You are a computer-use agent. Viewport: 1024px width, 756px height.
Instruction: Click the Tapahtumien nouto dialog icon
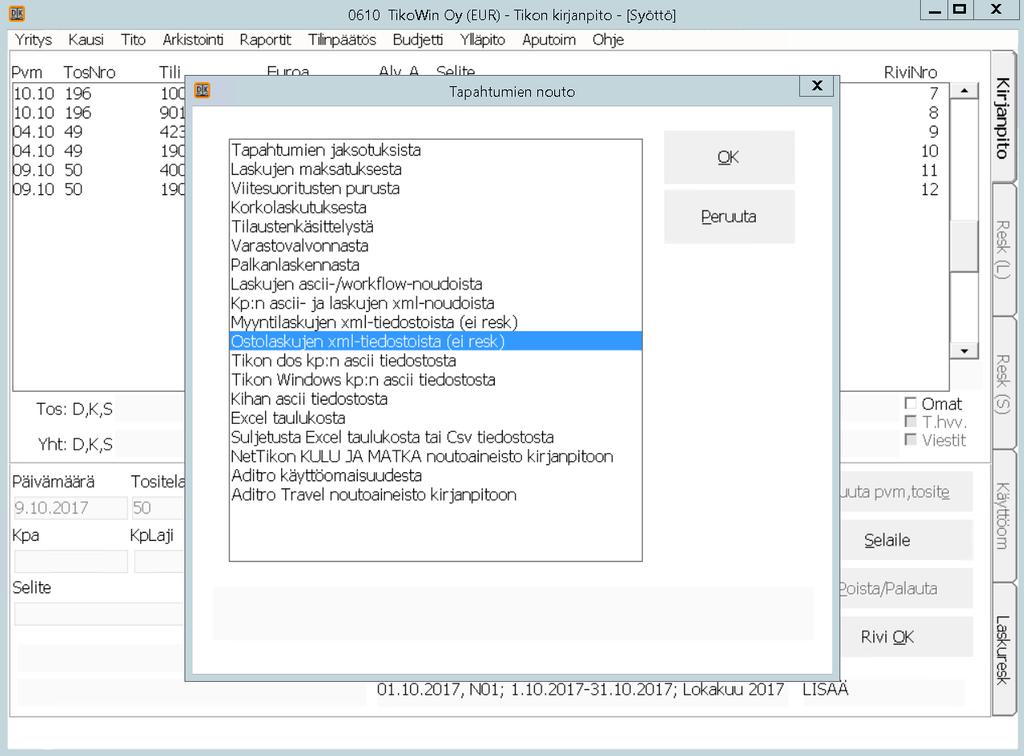click(x=202, y=90)
